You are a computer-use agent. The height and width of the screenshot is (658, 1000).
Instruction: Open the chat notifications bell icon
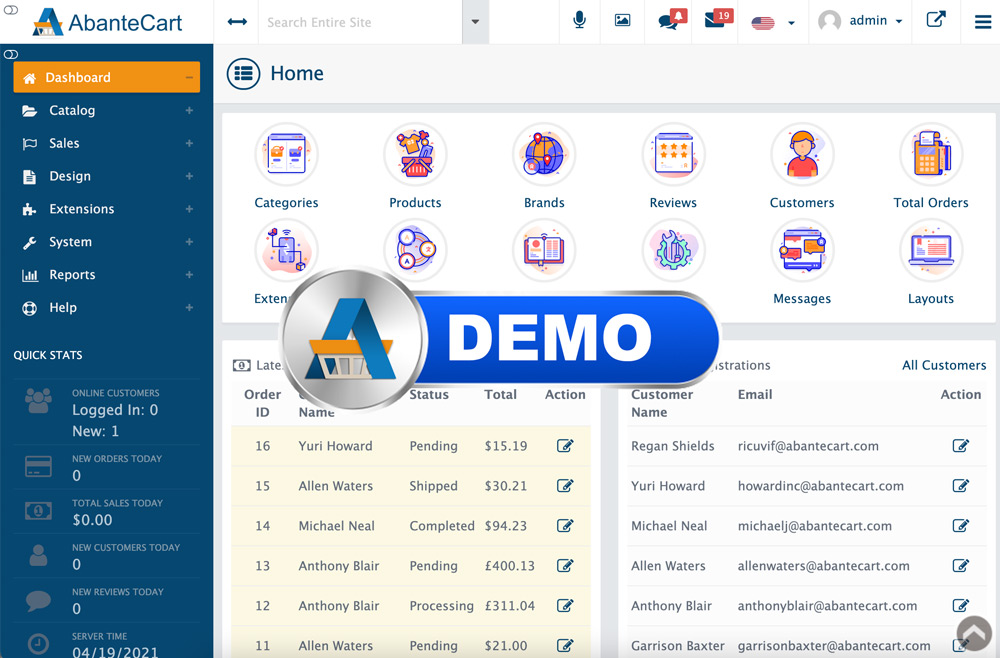(x=672, y=19)
